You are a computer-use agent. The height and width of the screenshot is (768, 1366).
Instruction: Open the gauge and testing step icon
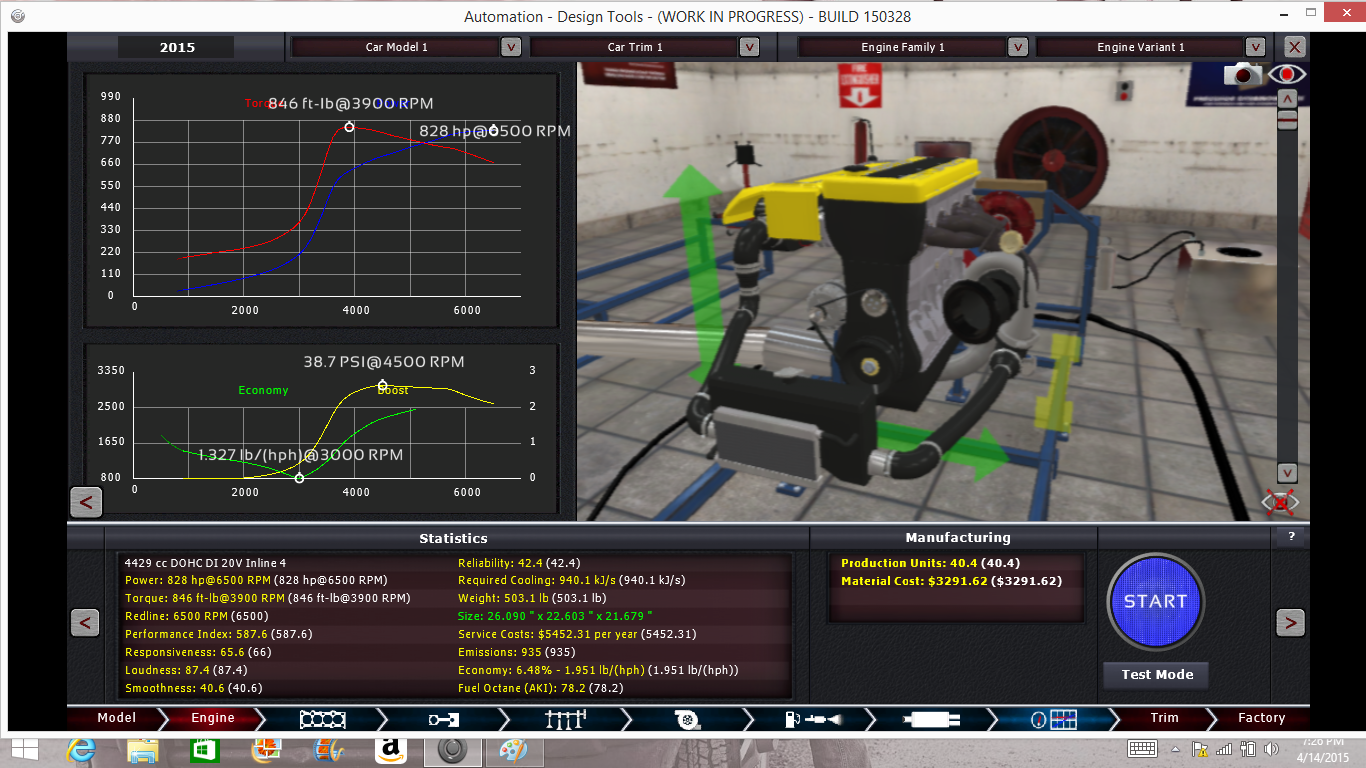(x=1053, y=718)
